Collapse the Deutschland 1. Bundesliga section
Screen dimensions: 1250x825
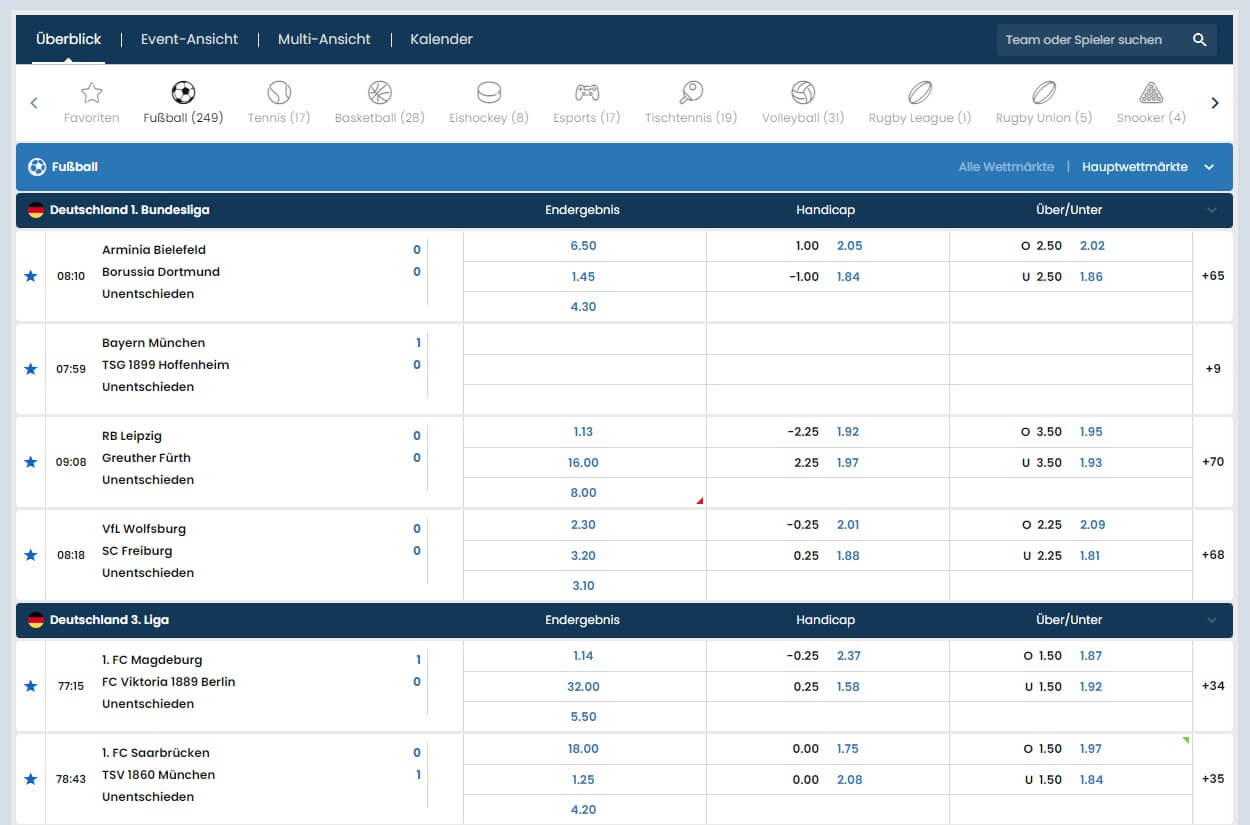[x=1212, y=210]
